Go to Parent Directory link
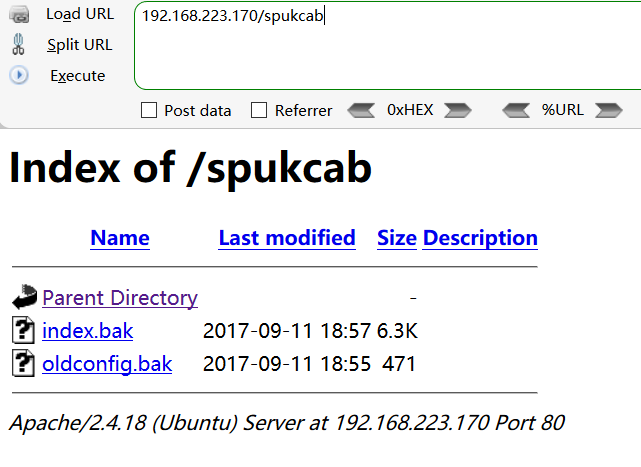Screen dimensions: 641x467 120,298
